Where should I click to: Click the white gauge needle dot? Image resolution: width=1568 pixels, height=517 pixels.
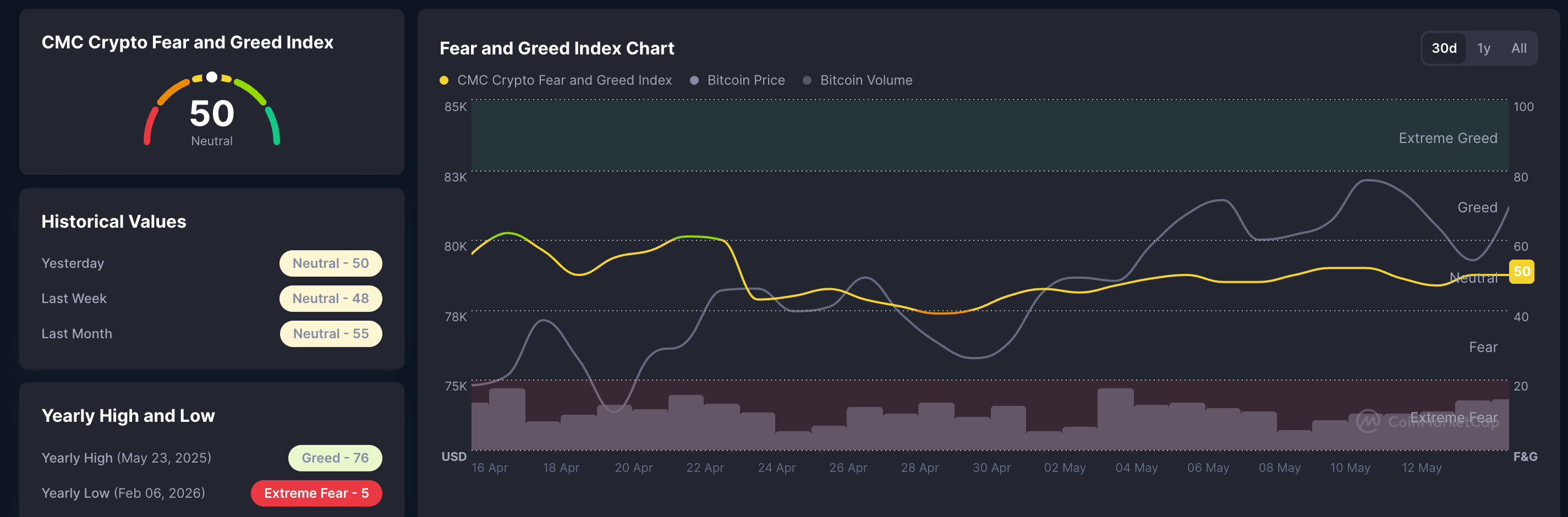212,76
